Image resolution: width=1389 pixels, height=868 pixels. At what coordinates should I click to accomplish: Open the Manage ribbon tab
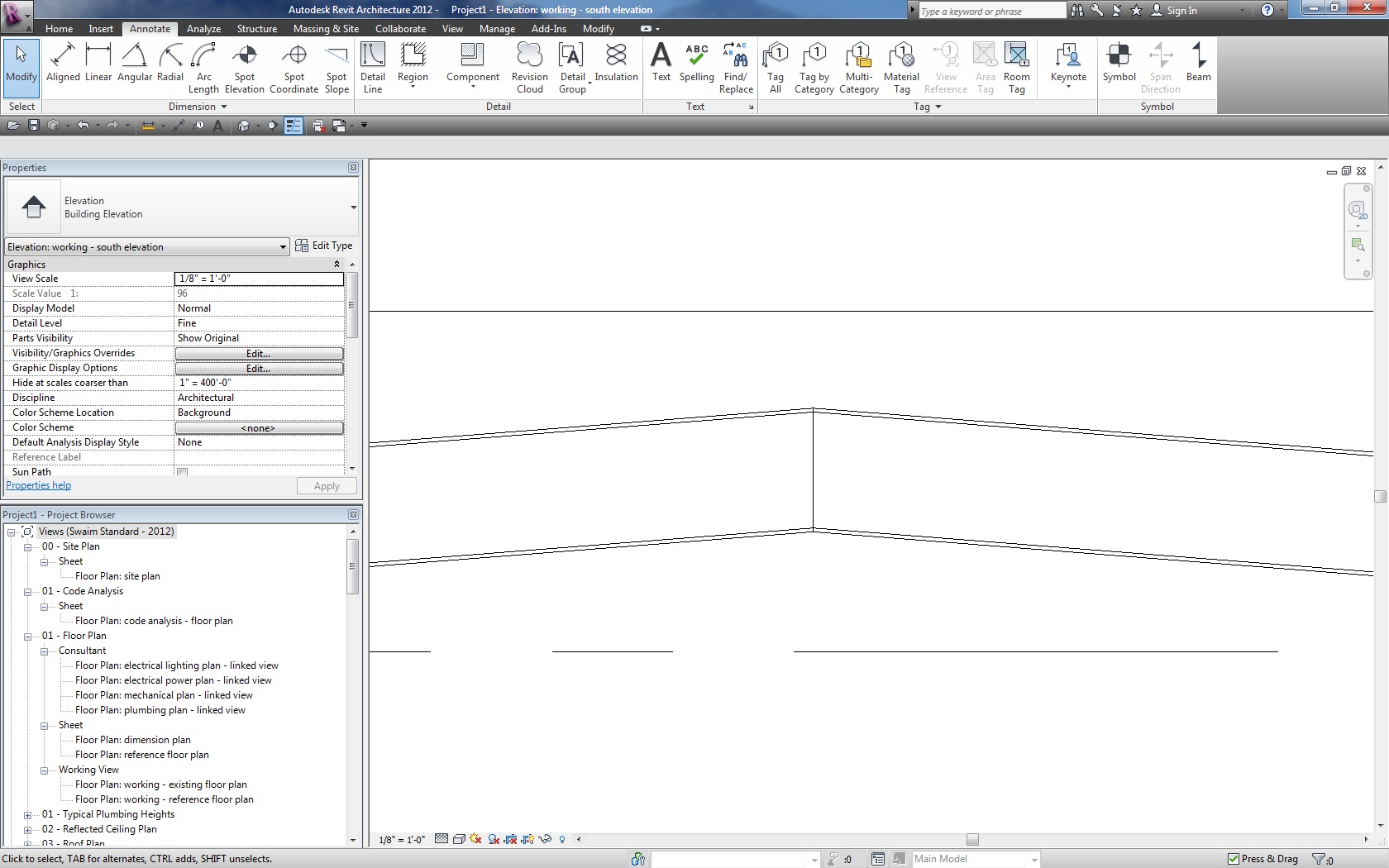pos(497,28)
